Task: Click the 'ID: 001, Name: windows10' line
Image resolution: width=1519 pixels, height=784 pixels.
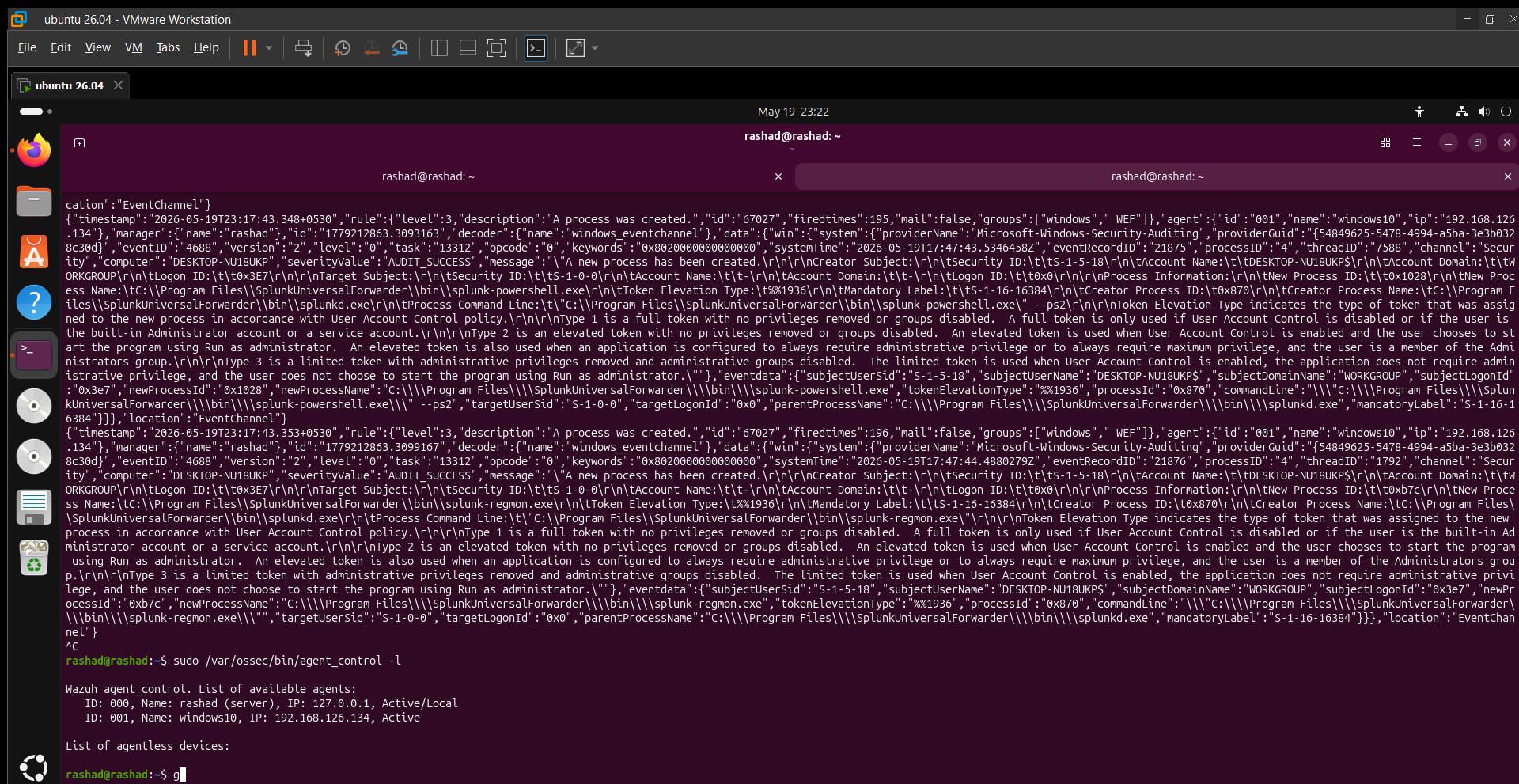Action: coord(252,718)
